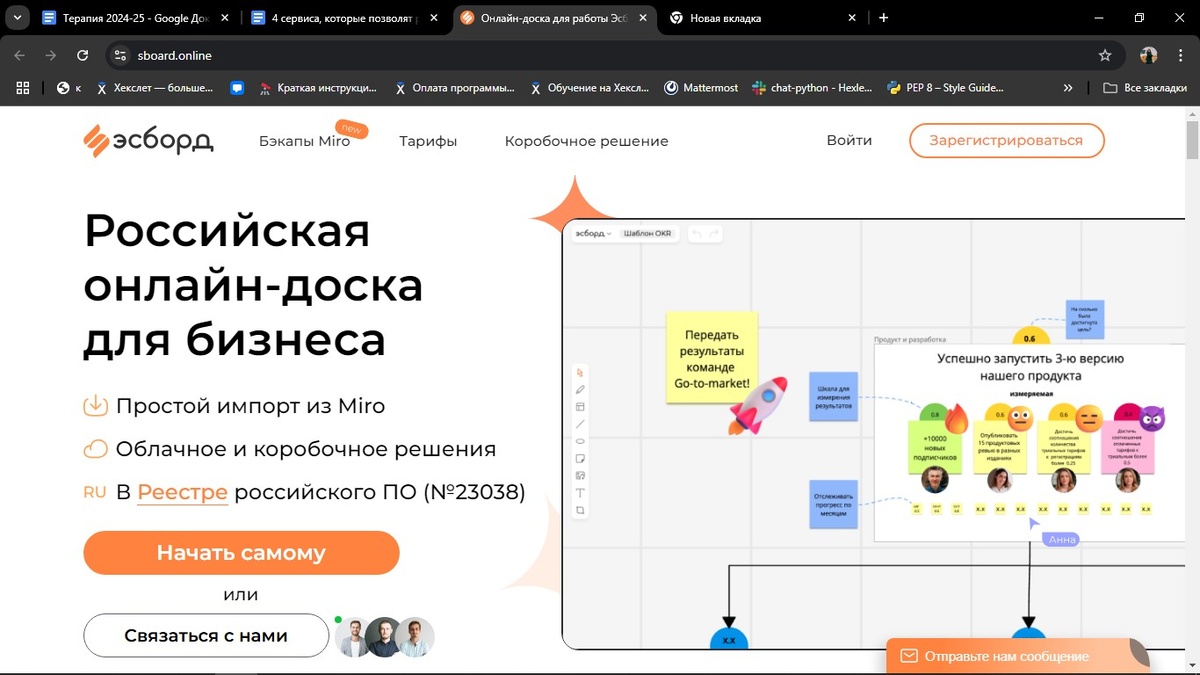Open Chrome three-dot menu
The height and width of the screenshot is (675, 1200).
(1180, 56)
